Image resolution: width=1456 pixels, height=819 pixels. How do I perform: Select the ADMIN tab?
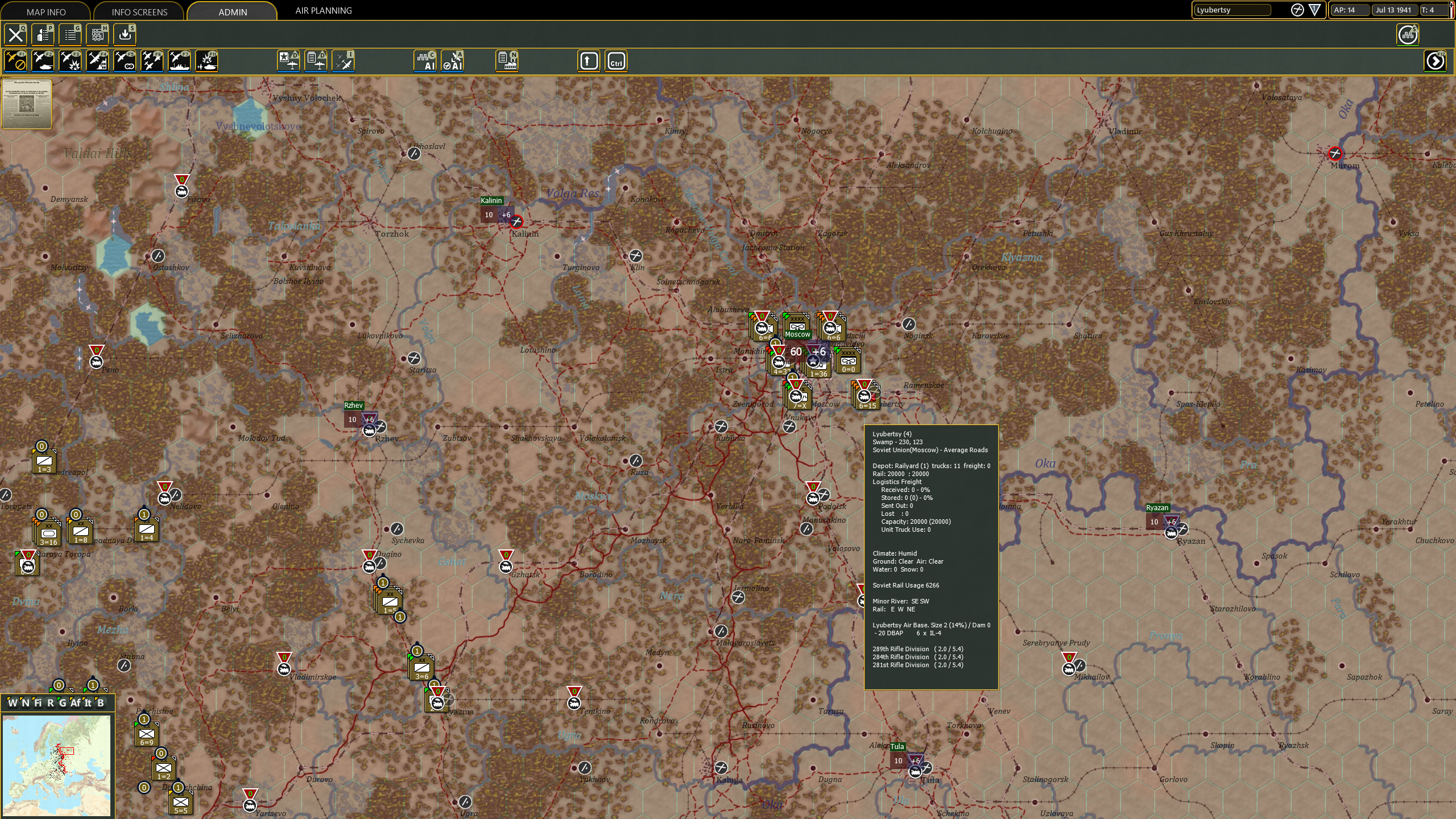(233, 11)
